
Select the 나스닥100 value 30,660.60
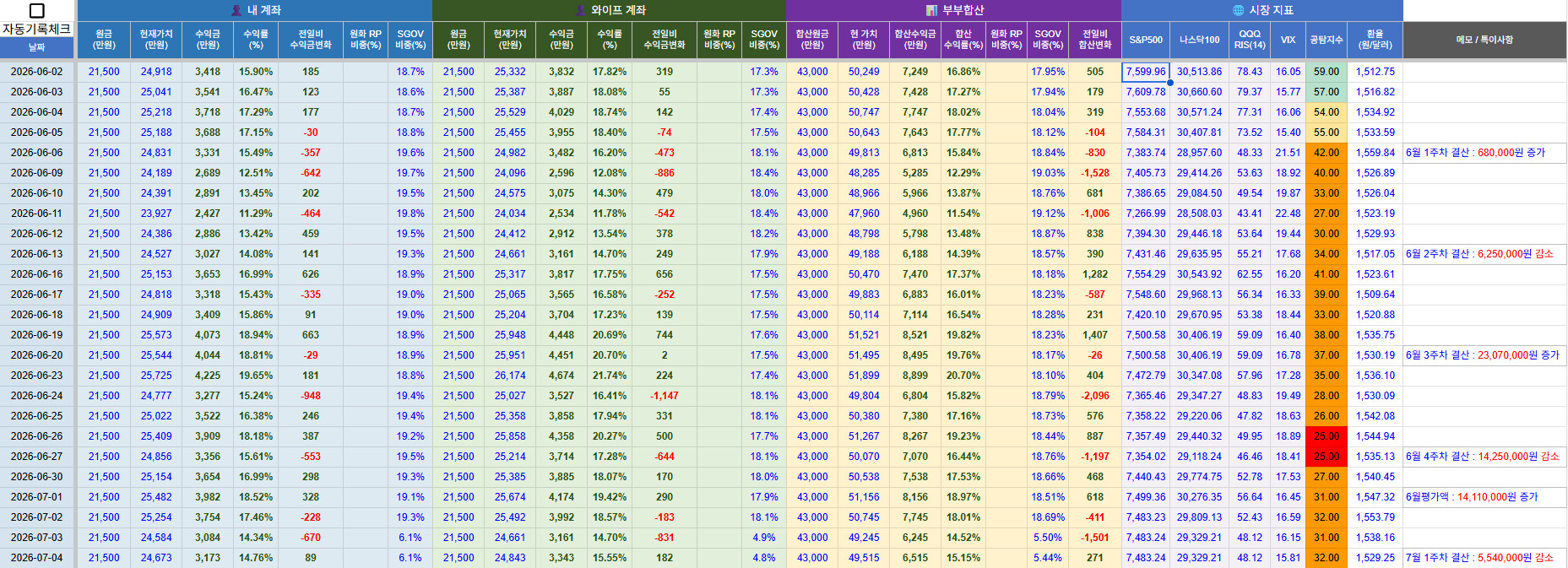pos(1199,92)
